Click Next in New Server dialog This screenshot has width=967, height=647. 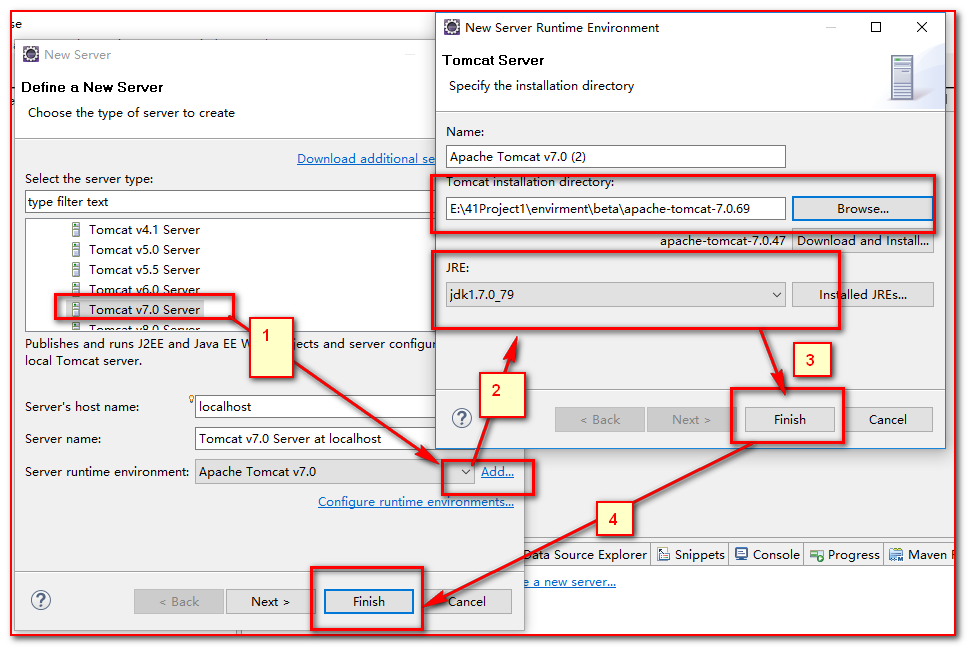270,601
